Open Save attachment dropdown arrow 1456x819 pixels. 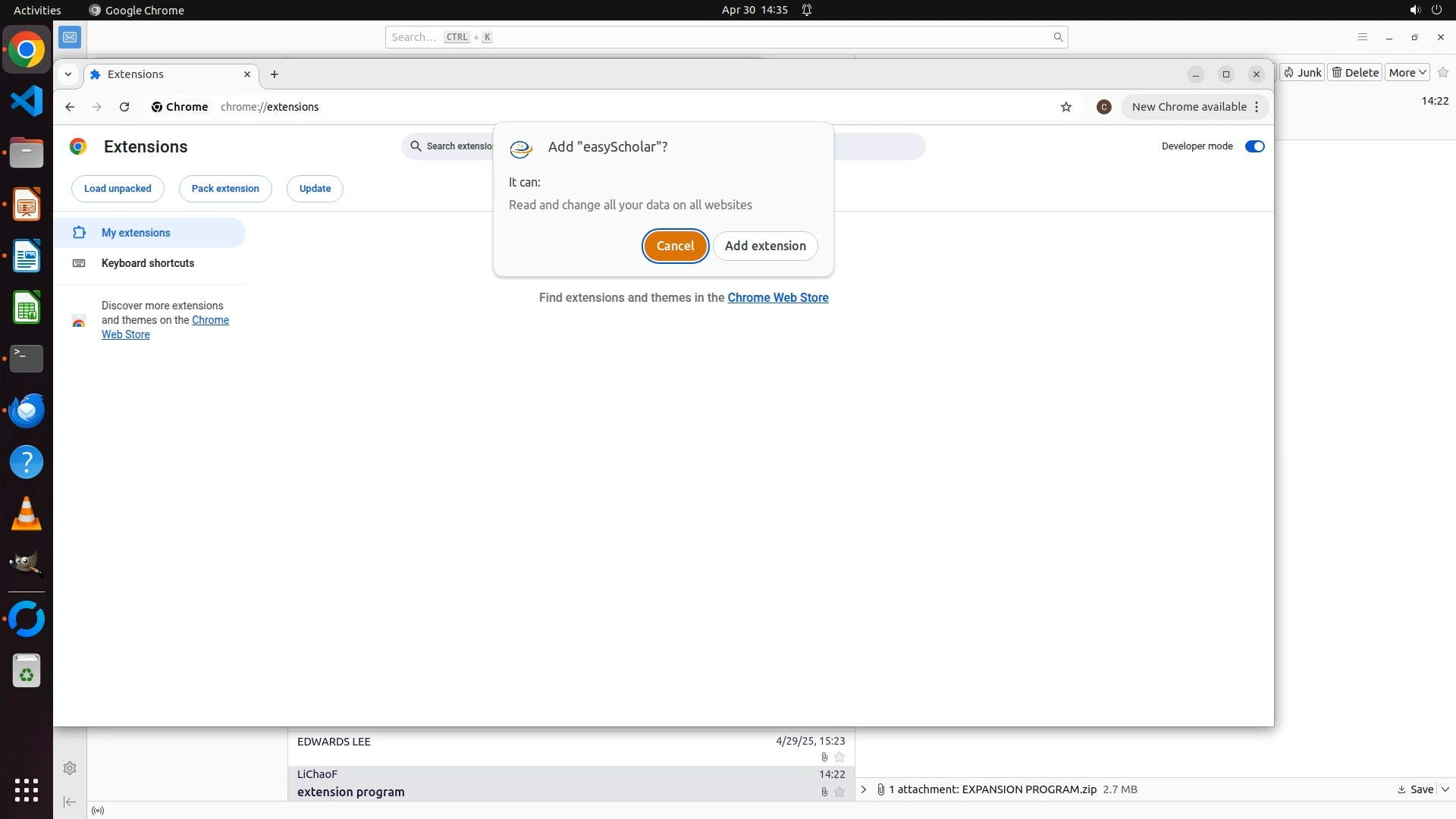coord(1445,789)
